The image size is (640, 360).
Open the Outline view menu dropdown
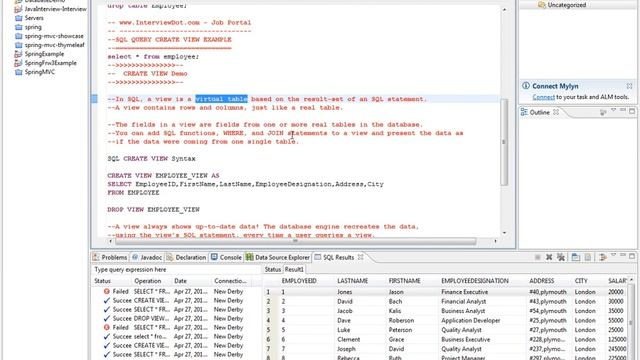click(613, 111)
